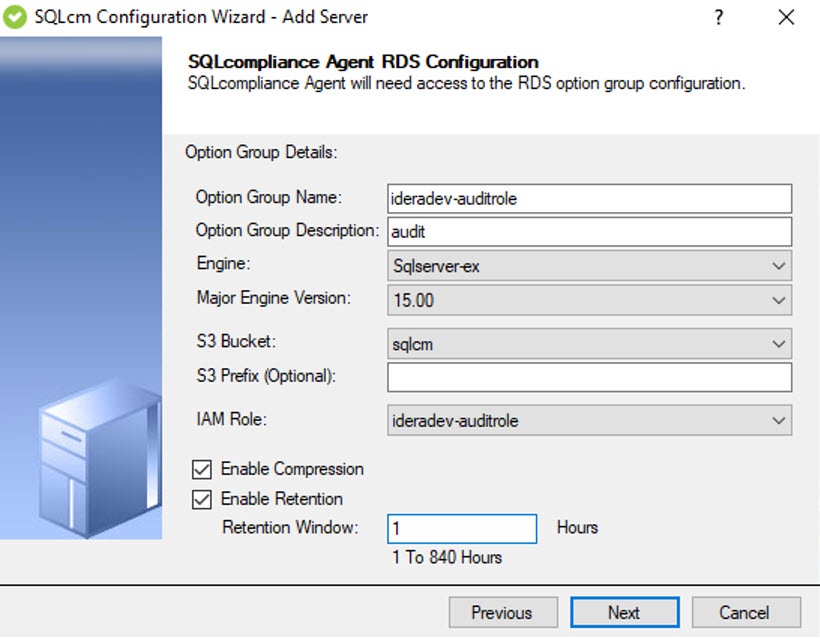The height and width of the screenshot is (638, 820).
Task: Click the 'Option Group Name:' label
Action: (268, 197)
